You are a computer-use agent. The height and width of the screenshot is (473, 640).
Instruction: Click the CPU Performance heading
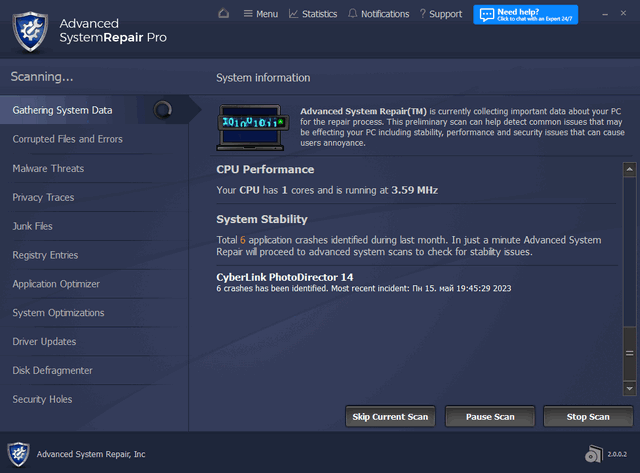pos(265,169)
